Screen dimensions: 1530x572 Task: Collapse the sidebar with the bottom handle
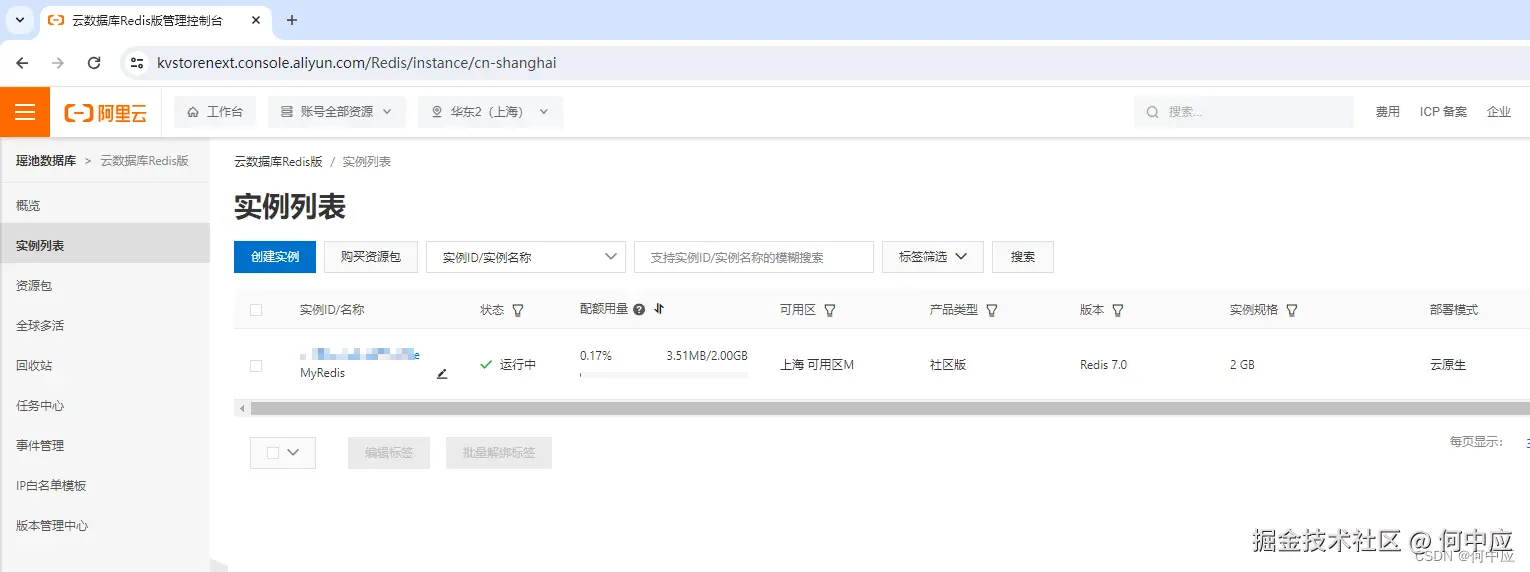click(218, 565)
